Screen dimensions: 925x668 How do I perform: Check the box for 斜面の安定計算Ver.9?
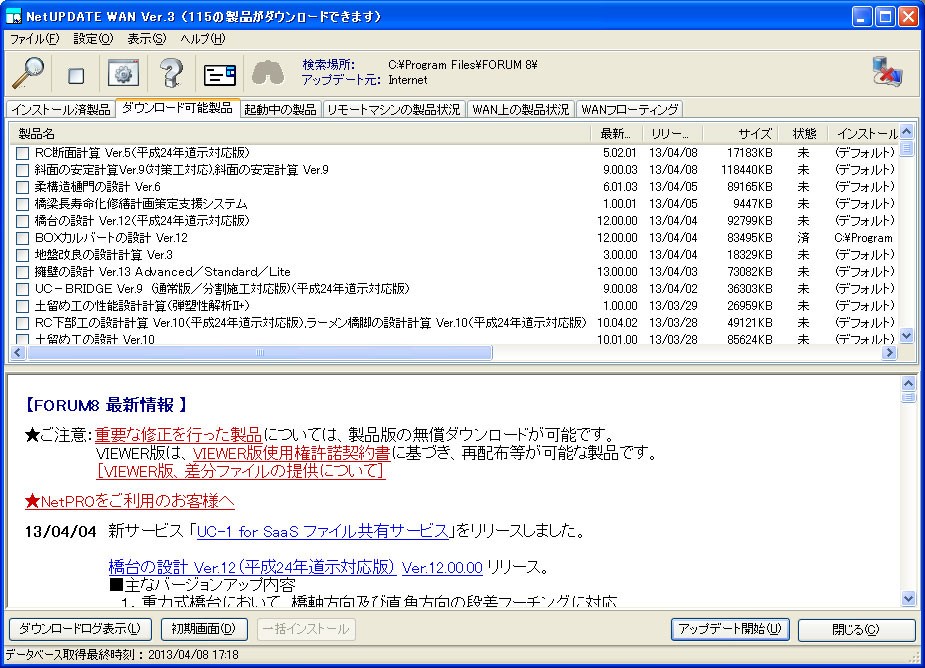click(x=22, y=171)
